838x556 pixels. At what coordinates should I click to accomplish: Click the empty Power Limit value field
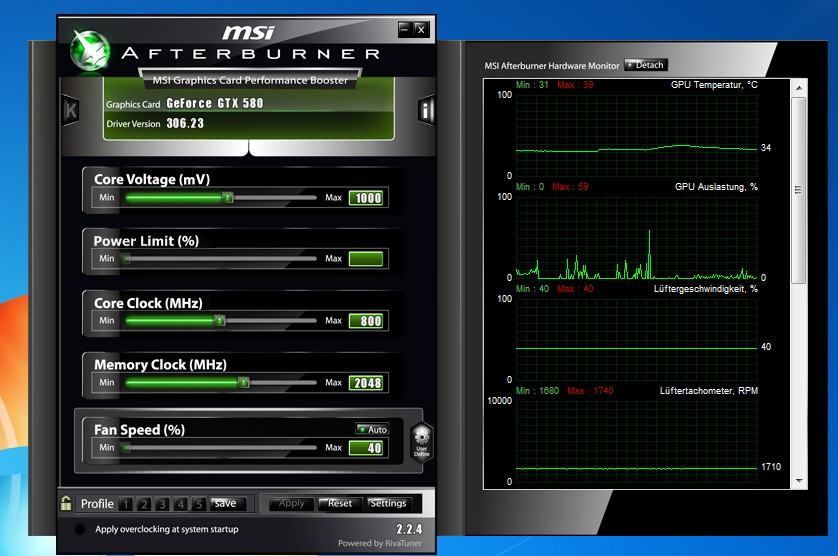point(366,259)
